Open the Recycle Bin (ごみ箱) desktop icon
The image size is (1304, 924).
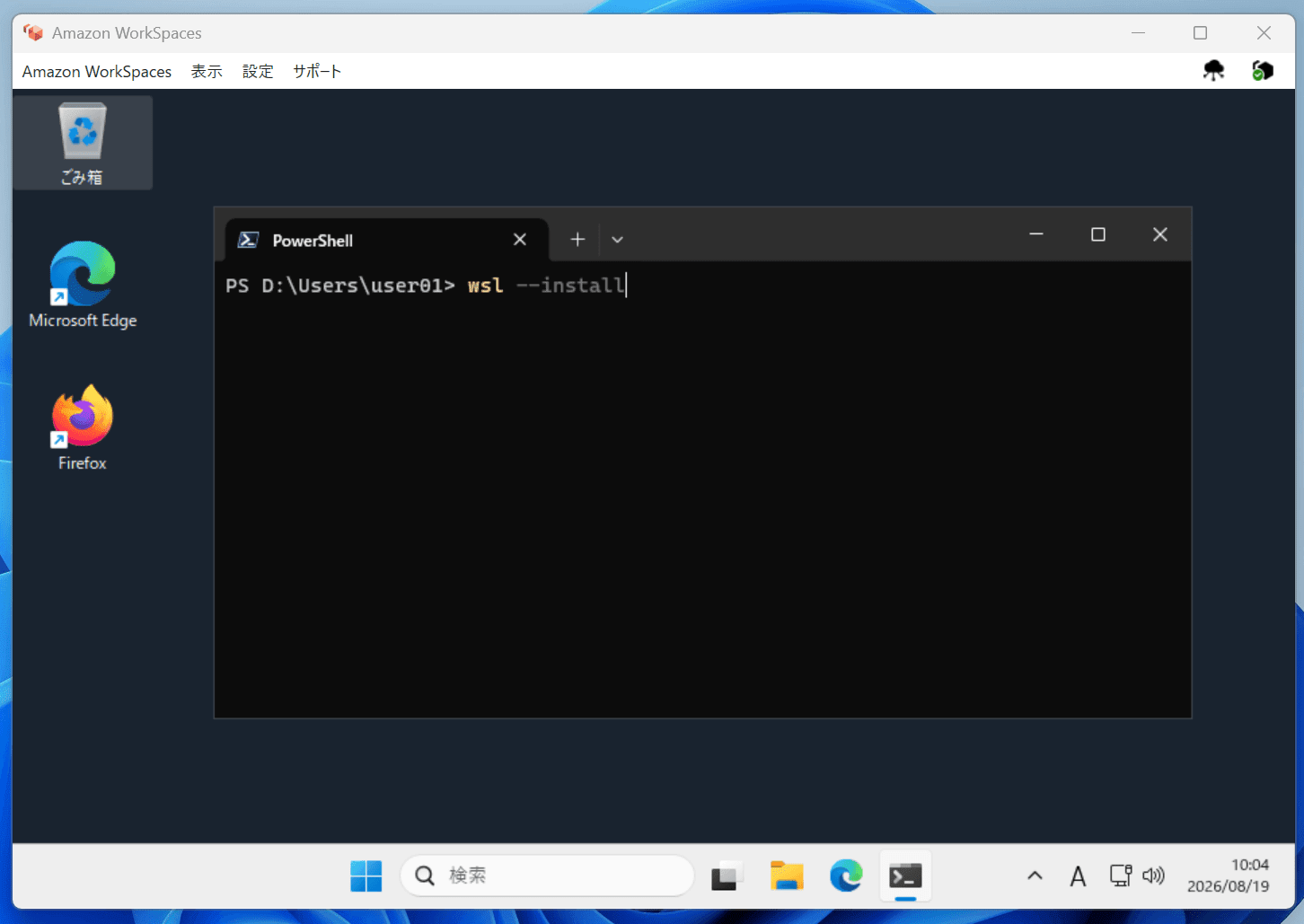coord(82,143)
